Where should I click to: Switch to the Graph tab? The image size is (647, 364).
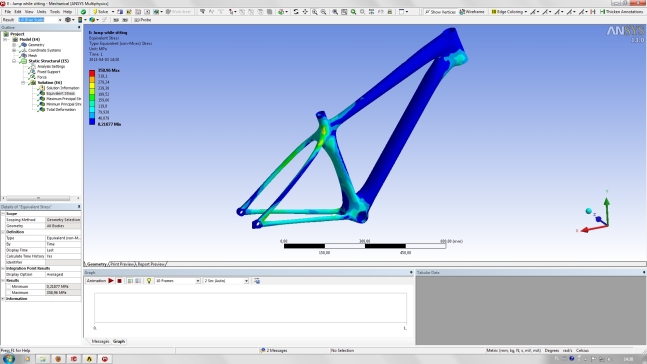(x=119, y=341)
